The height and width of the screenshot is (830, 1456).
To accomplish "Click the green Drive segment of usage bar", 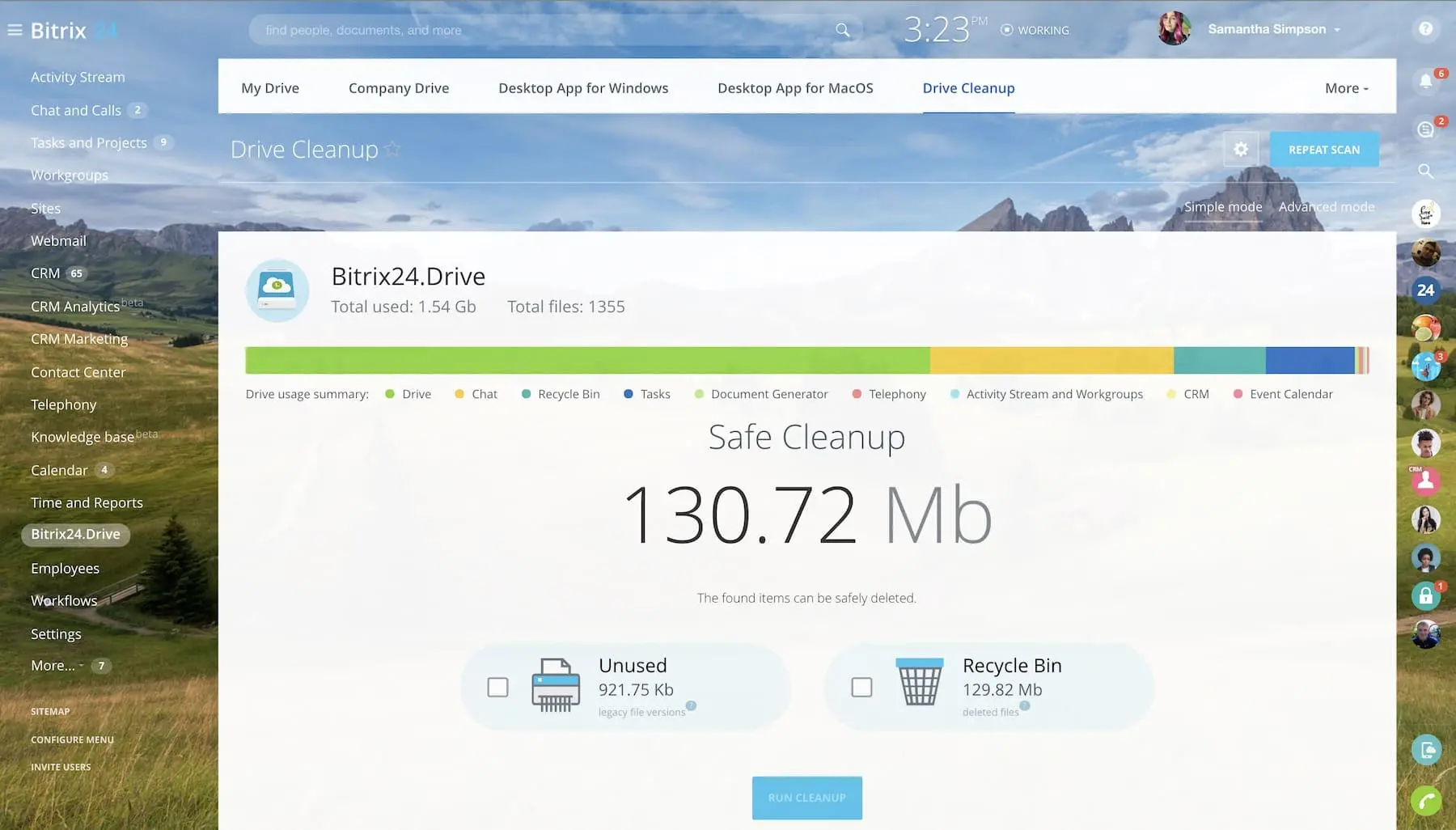I will (x=587, y=361).
